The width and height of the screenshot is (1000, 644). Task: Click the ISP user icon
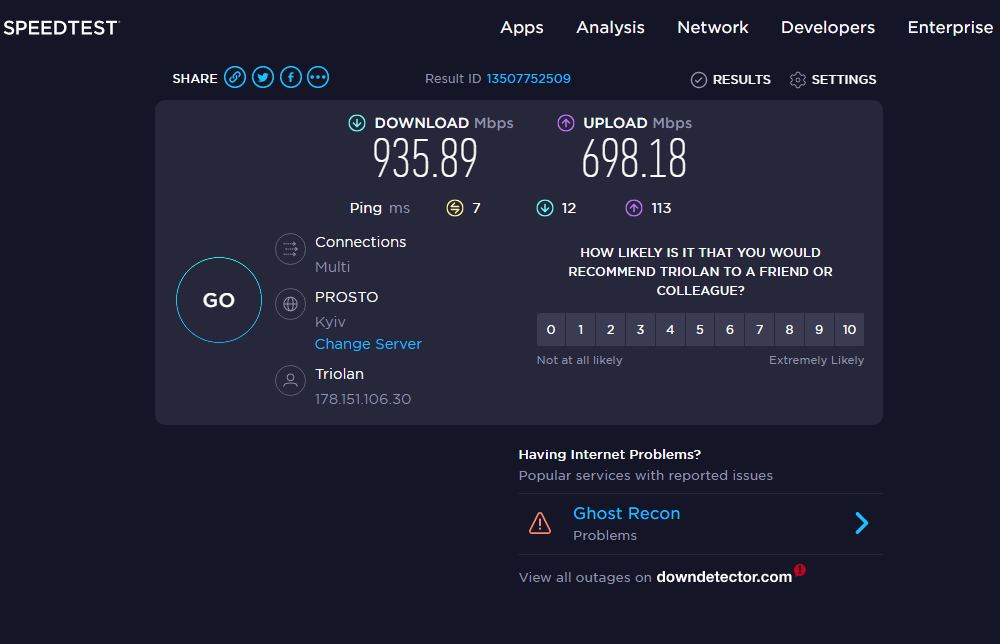[x=290, y=381]
